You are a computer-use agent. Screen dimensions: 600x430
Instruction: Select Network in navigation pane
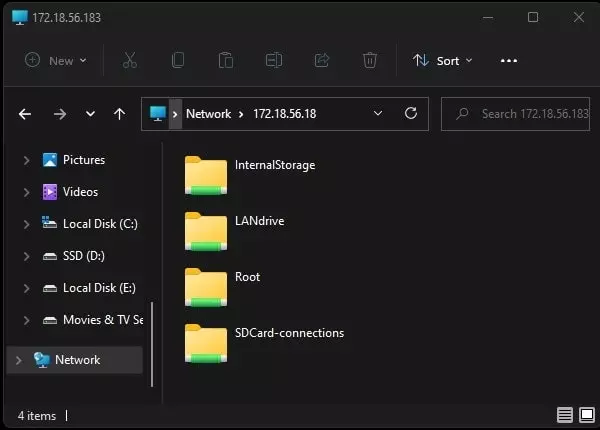[x=77, y=360]
